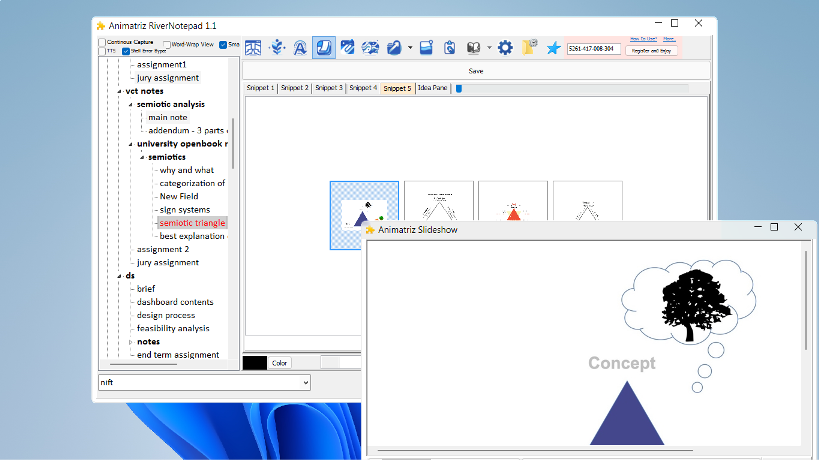819x460 pixels.
Task: Select the end term assignment item
Action: click(178, 355)
